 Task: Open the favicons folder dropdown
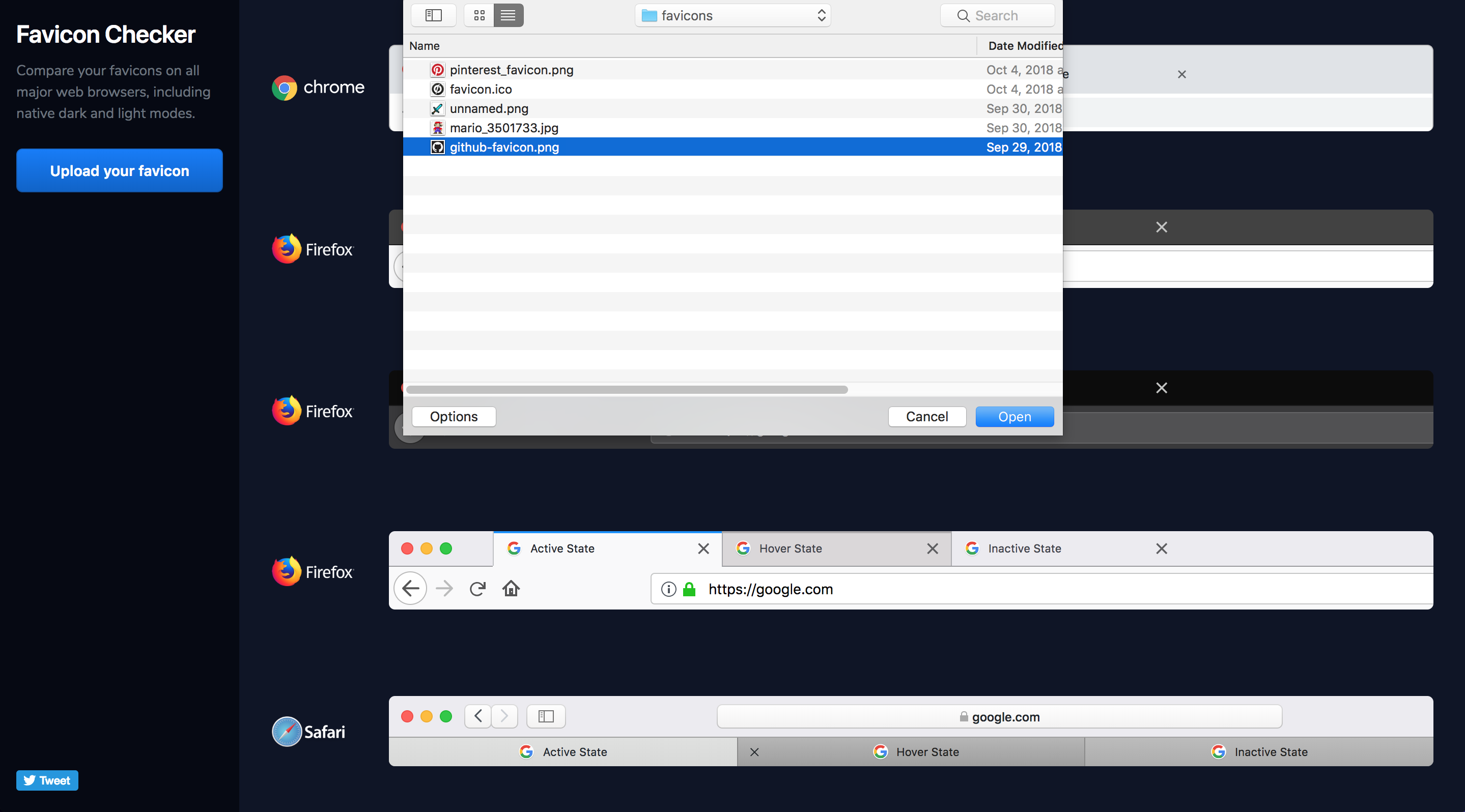tap(732, 15)
